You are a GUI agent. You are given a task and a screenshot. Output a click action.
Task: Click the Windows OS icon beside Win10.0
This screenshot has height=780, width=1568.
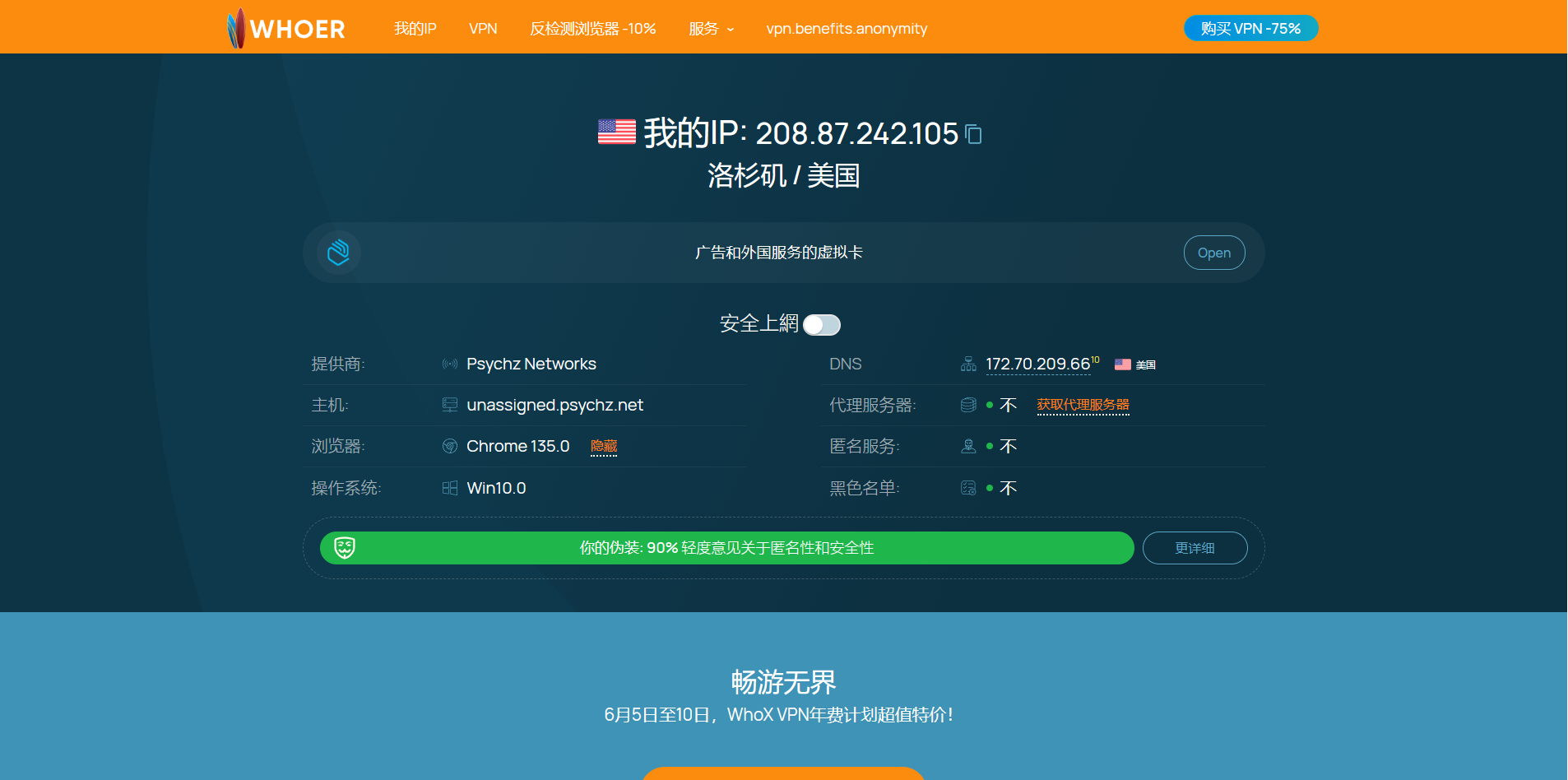pos(450,488)
